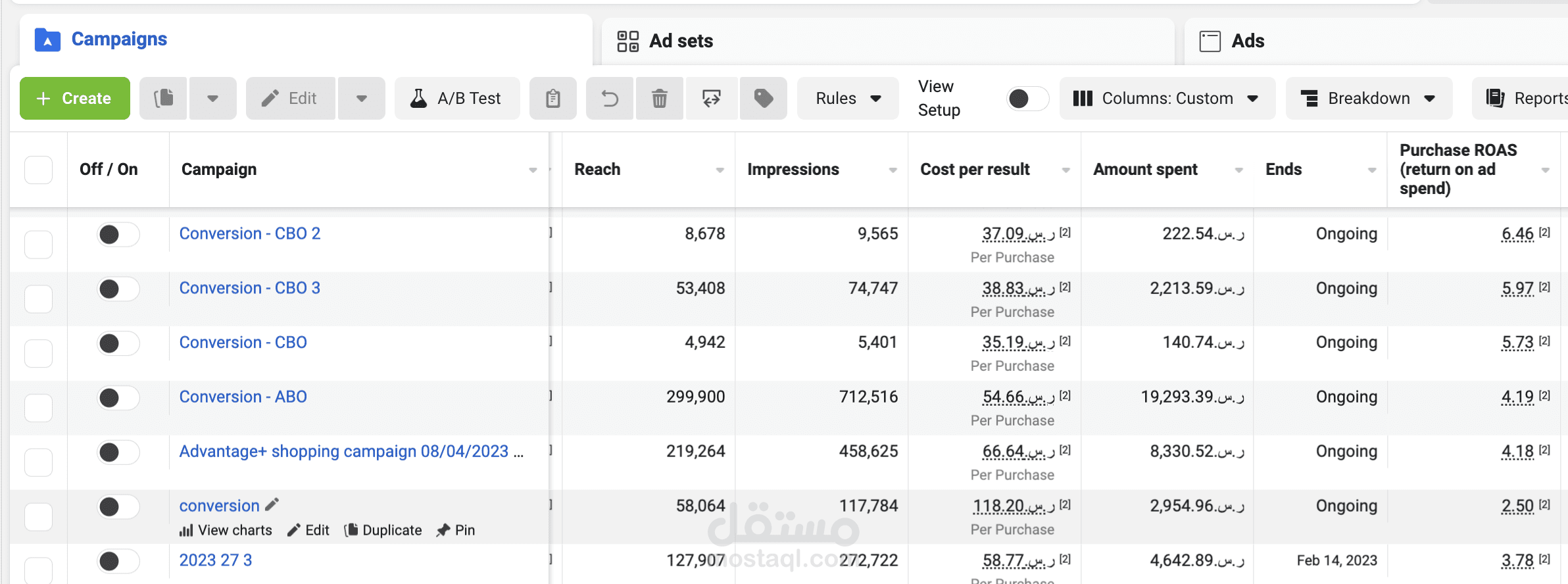Click the undo arrow icon
Image resolution: width=1568 pixels, height=584 pixels.
tap(610, 99)
